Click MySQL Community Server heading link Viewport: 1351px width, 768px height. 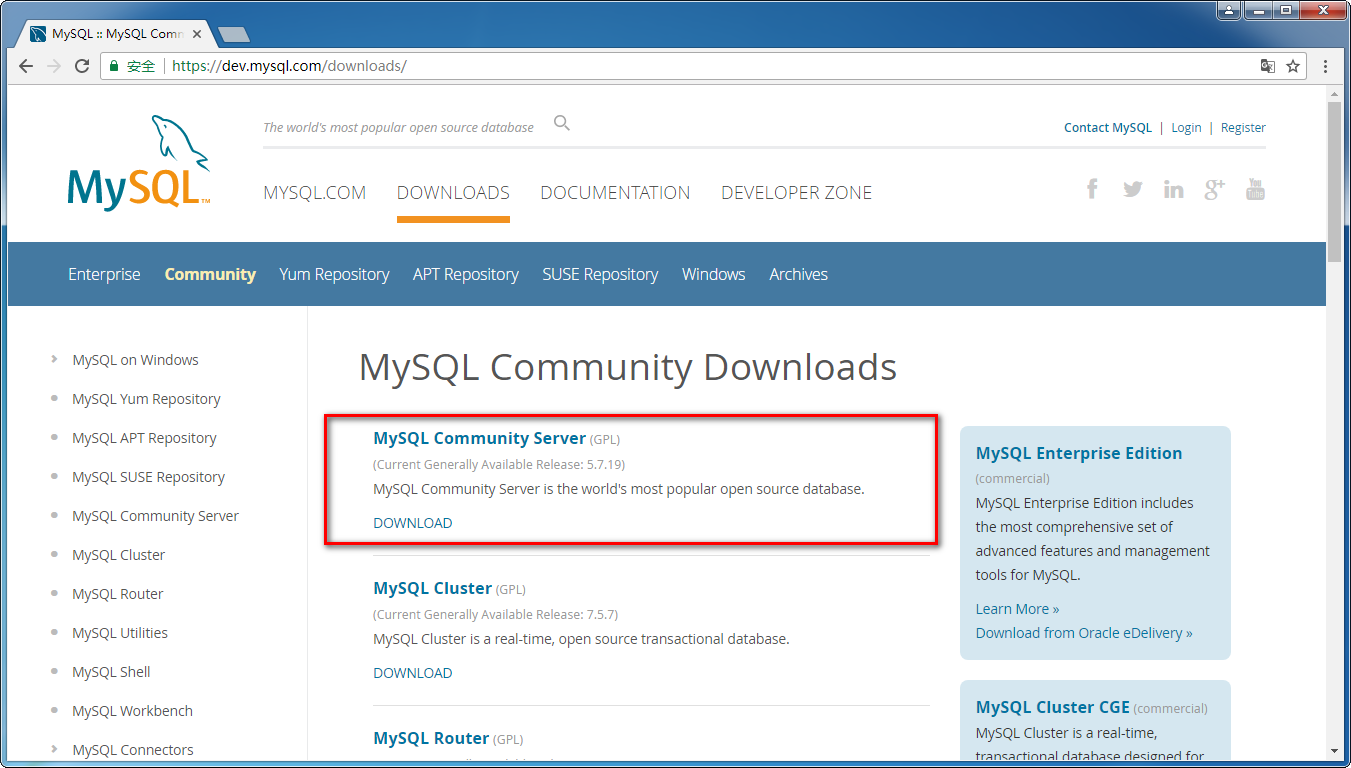(479, 438)
